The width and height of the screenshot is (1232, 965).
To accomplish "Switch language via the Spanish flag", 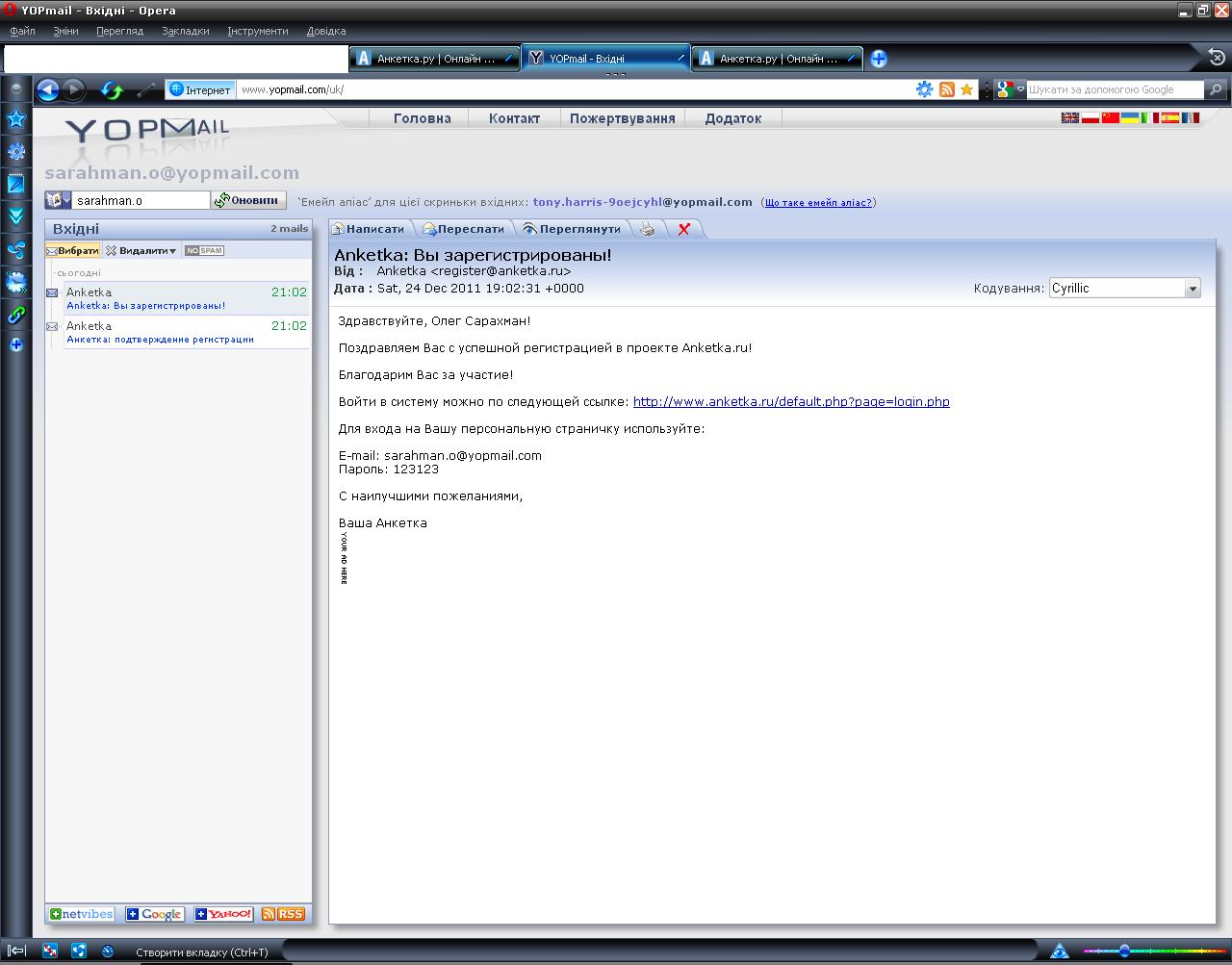I will [x=1170, y=118].
